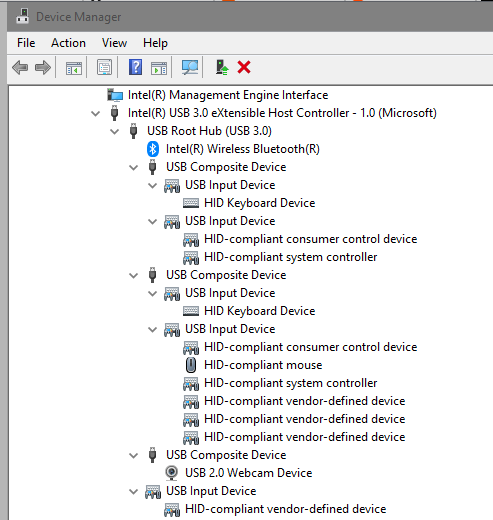Select the second HID-compliant system controller
Screen dimensions: 493x520
[290, 383]
